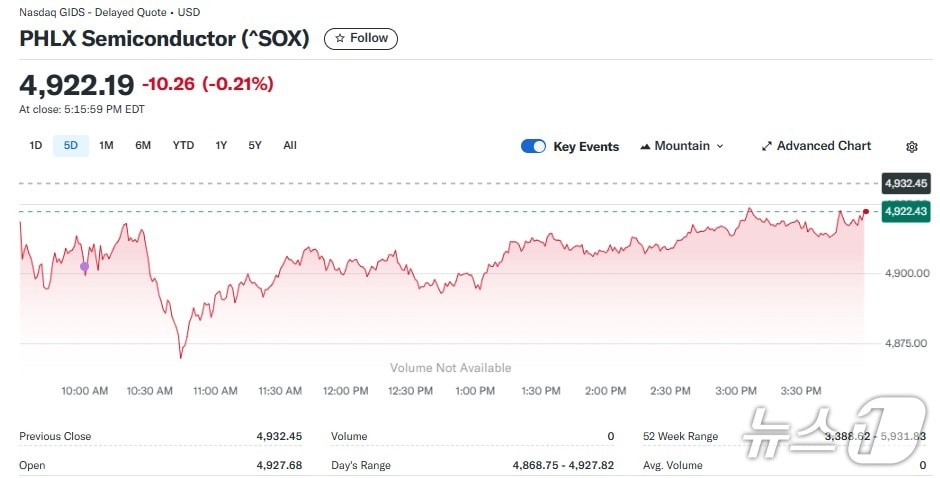Choose the 5Y time range

pos(255,145)
